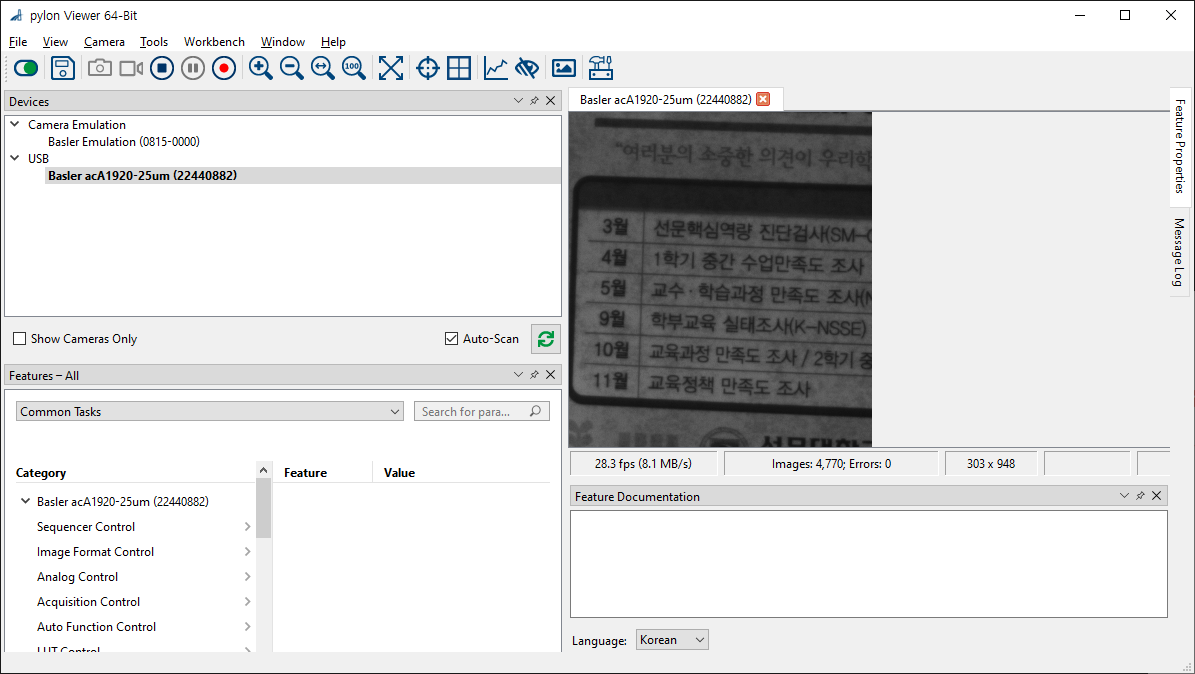Close the Devices panel
Image resolution: width=1195 pixels, height=674 pixels.
(x=550, y=101)
